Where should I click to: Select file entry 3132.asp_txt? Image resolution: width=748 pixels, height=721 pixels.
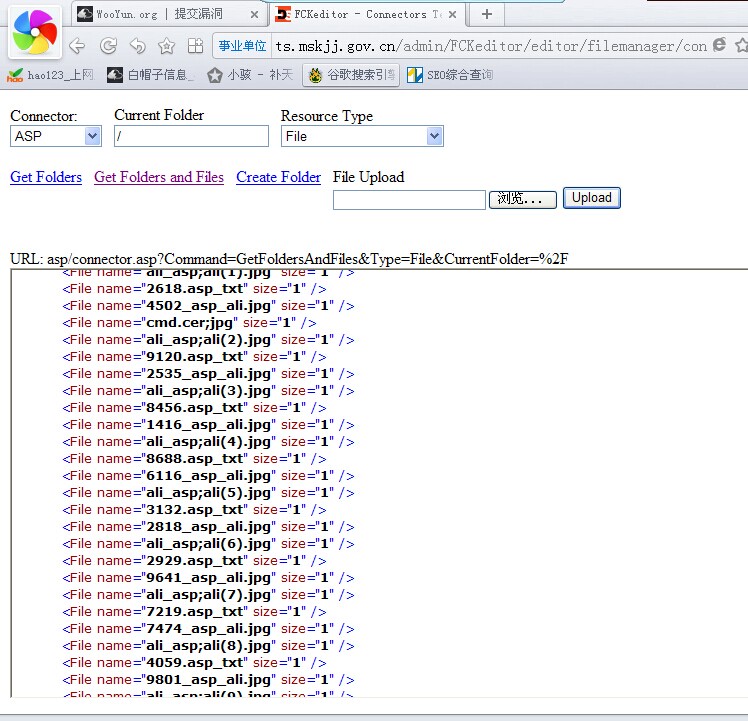coord(194,510)
